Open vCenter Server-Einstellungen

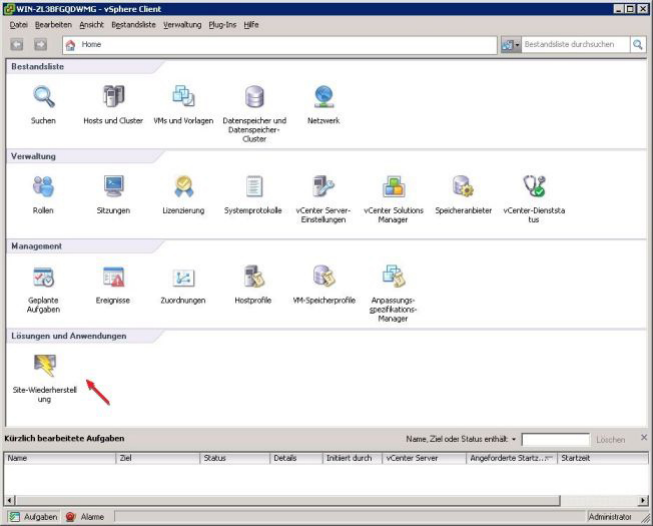click(324, 199)
